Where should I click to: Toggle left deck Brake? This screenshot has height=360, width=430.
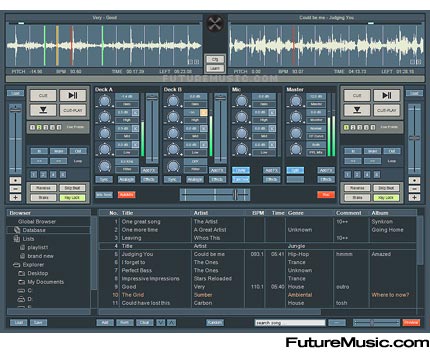tap(43, 198)
